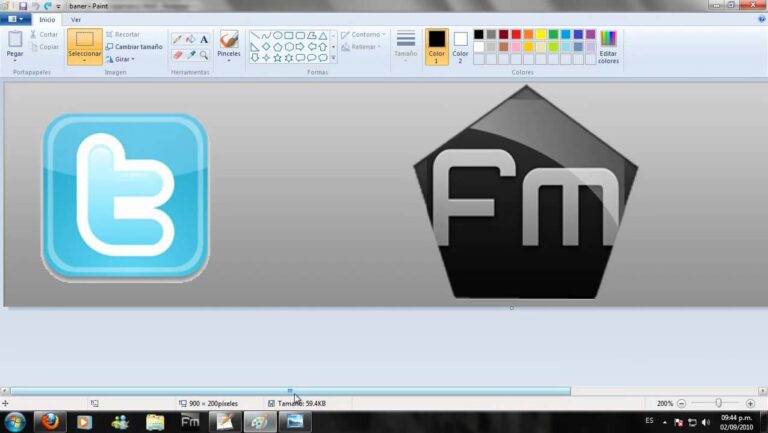This screenshot has width=768, height=433.
Task: Expand the Seleccionar dropdown arrow
Action: pyautogui.click(x=84, y=60)
